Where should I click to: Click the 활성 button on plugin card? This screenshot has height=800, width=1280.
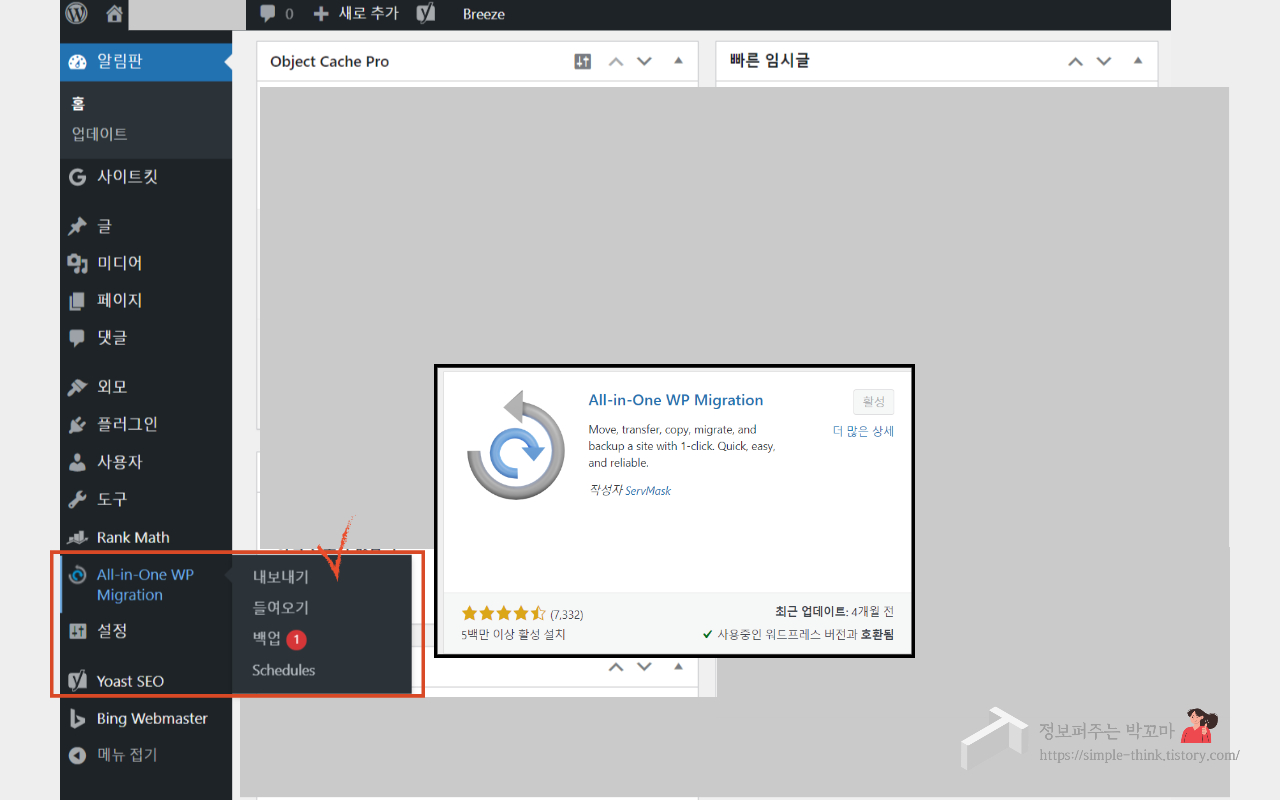pos(873,402)
